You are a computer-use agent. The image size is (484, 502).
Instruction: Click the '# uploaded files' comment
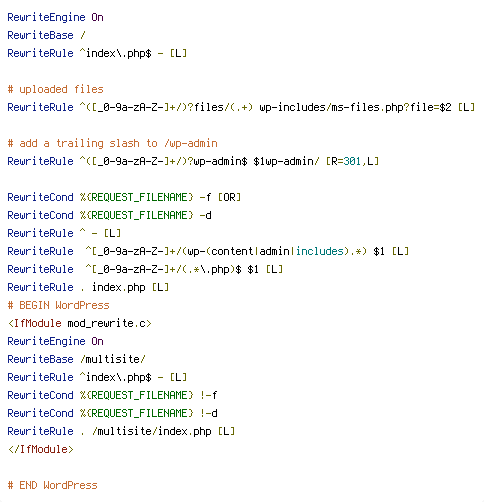[x=55, y=89]
